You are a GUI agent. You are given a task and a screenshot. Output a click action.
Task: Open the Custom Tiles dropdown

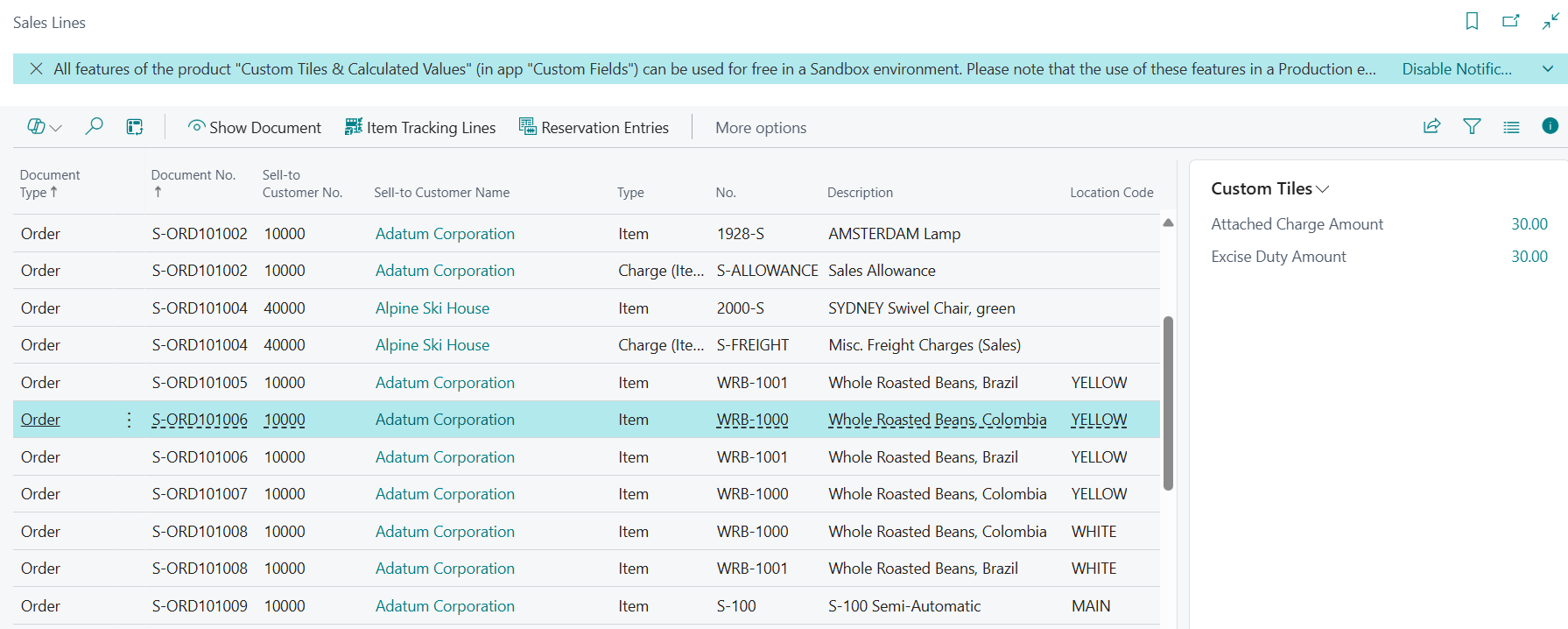click(x=1269, y=189)
